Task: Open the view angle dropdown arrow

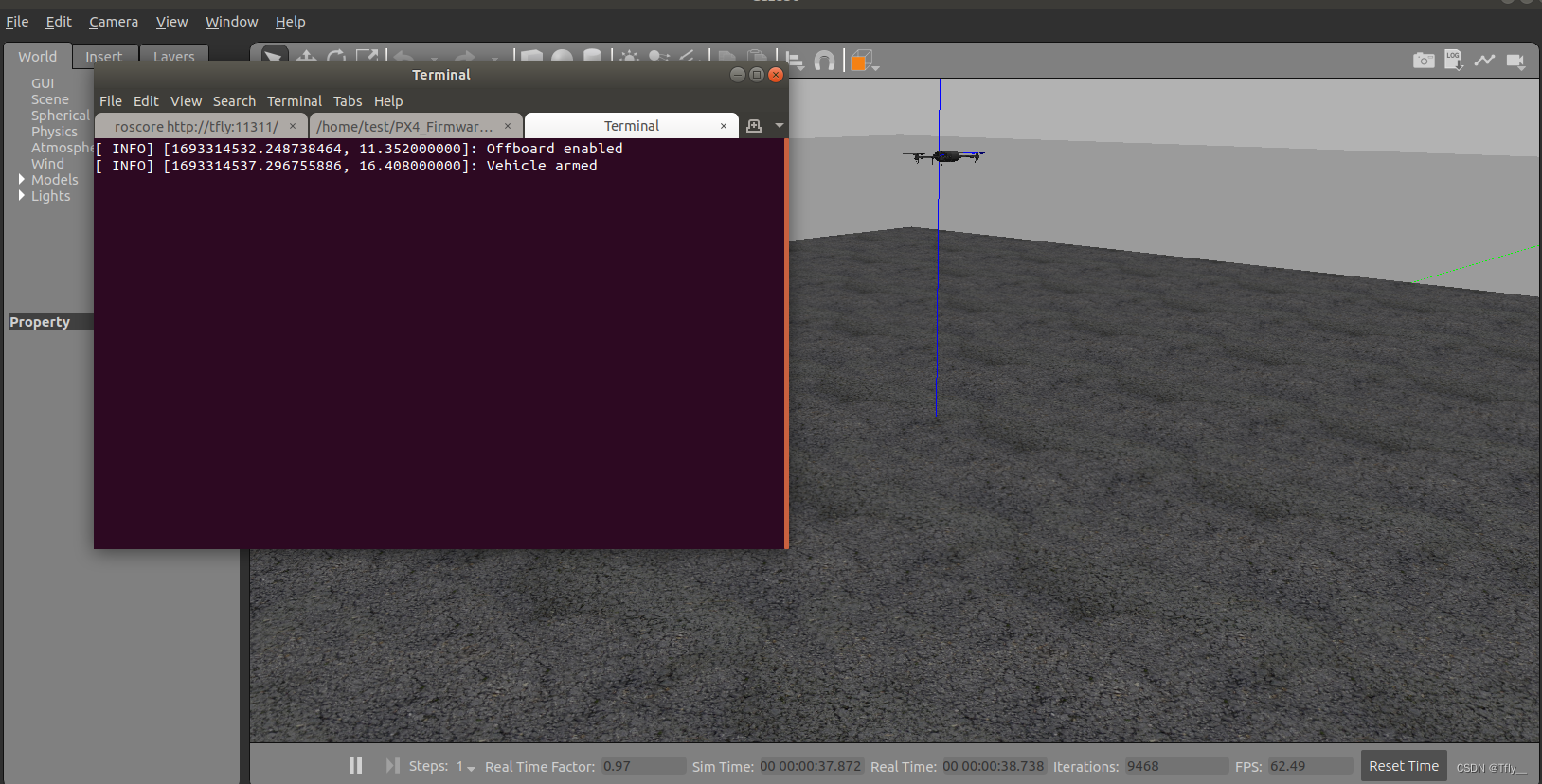Action: 876,66
